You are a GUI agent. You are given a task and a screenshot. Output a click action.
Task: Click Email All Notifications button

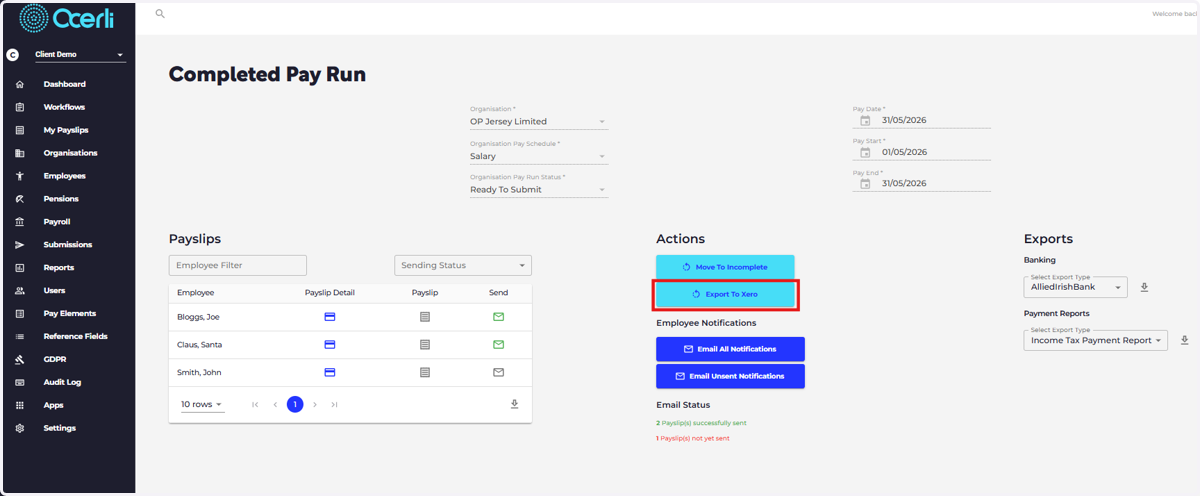pos(730,349)
